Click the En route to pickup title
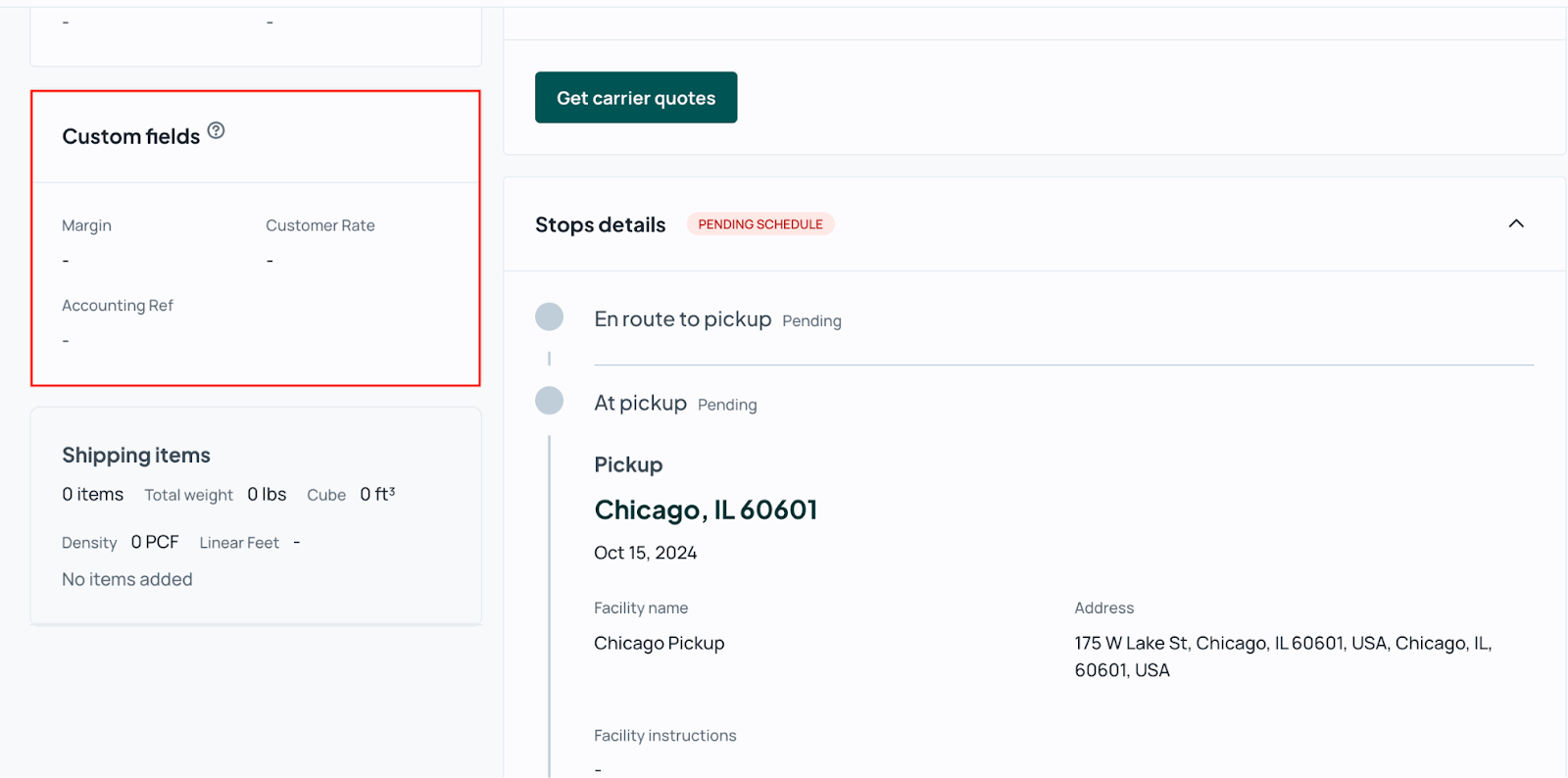 pyautogui.click(x=683, y=319)
